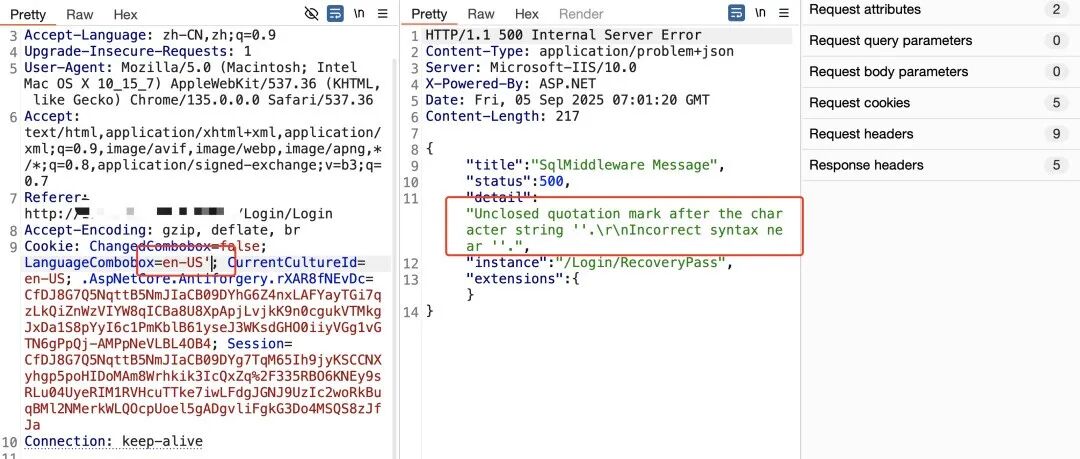Screen dimensions: 1080x459
Task: Expand Request attributes section
Action: point(941,10)
